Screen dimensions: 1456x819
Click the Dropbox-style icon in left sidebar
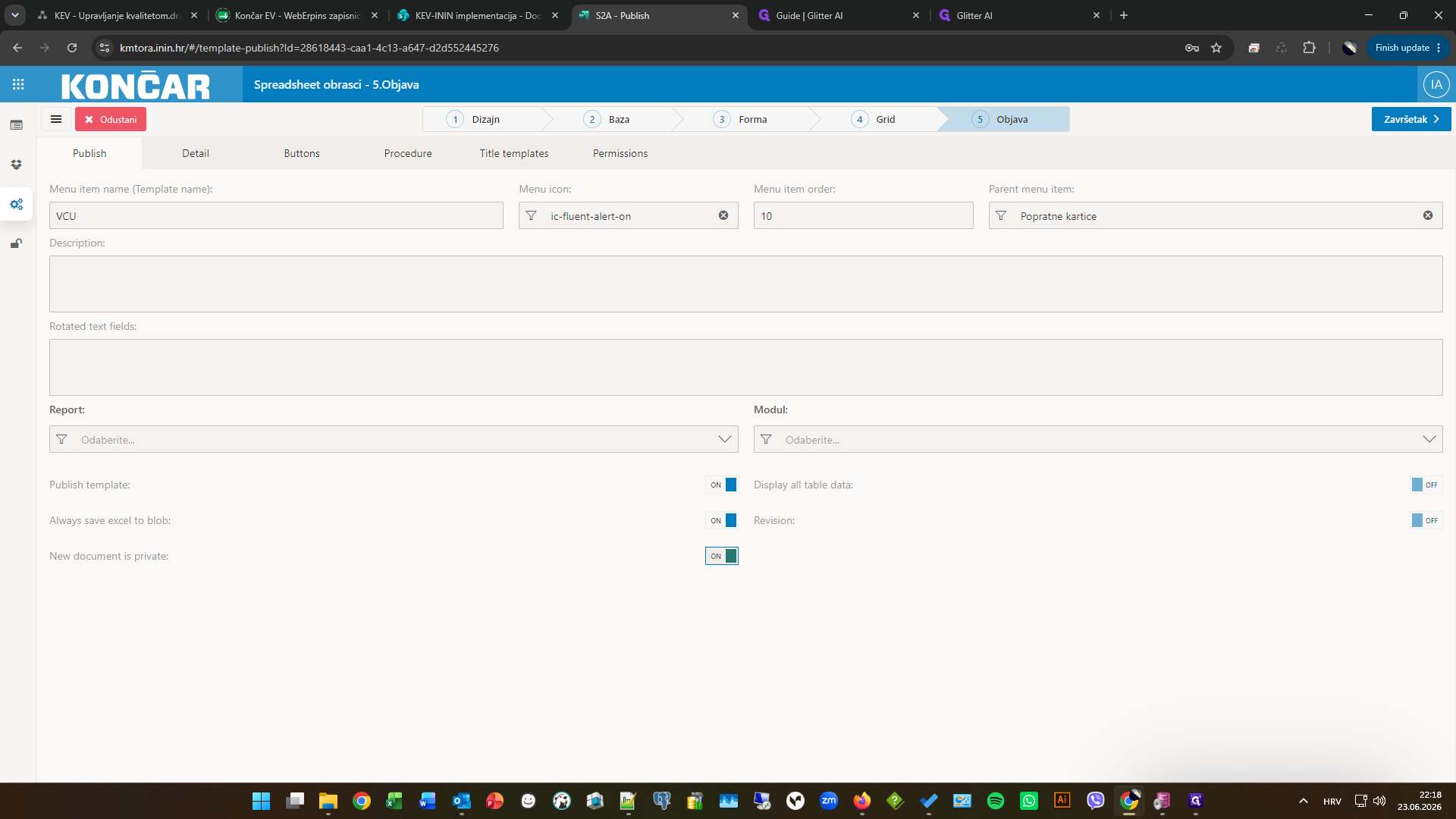click(x=17, y=165)
